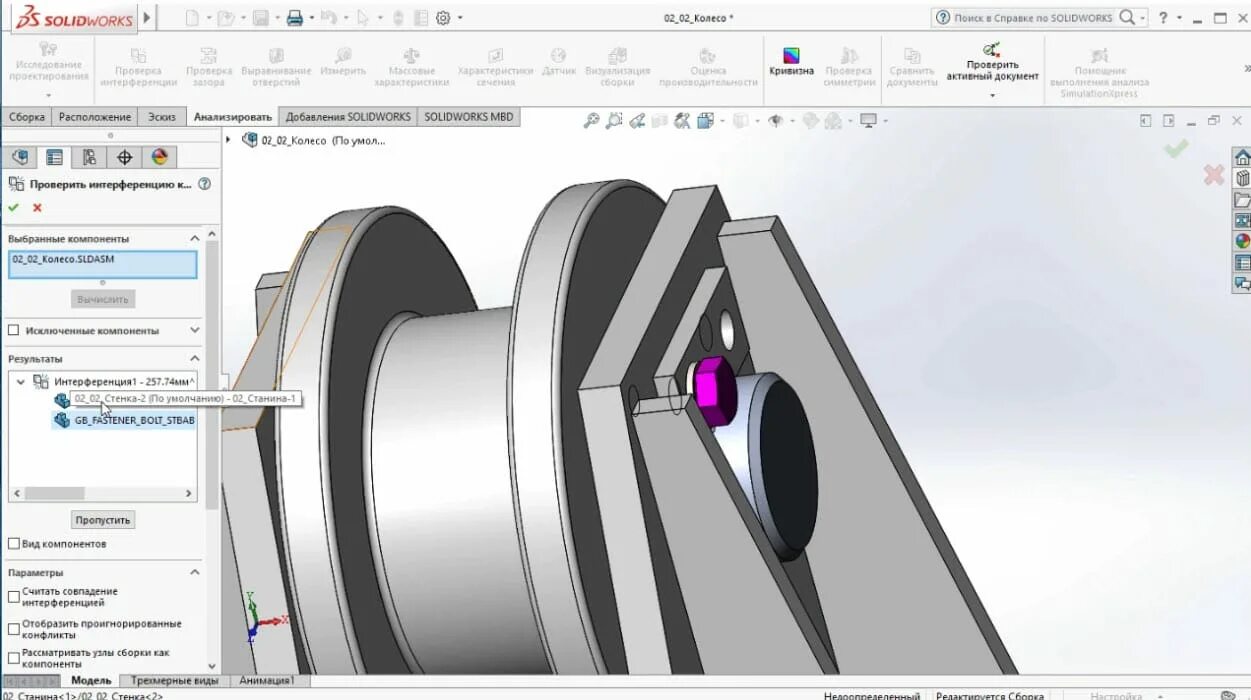Switch to DimXpertManager tab icon
This screenshot has width=1251, height=700.
click(125, 157)
